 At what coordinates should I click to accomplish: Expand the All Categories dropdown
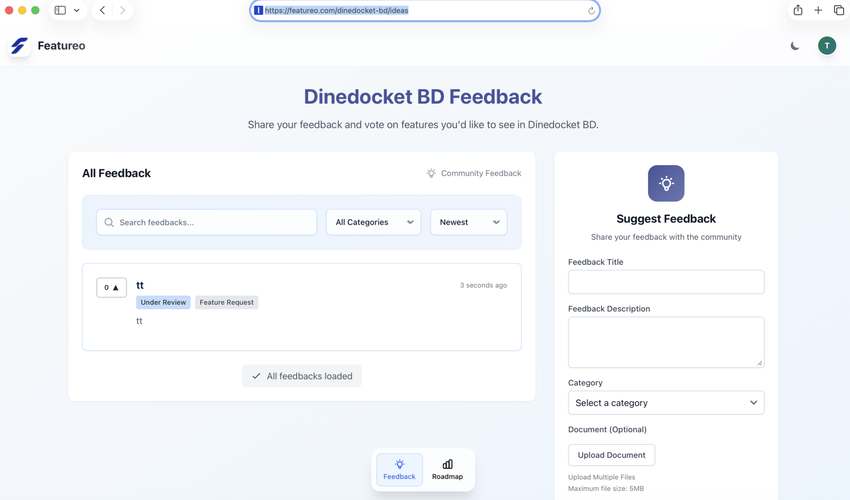[x=373, y=222]
